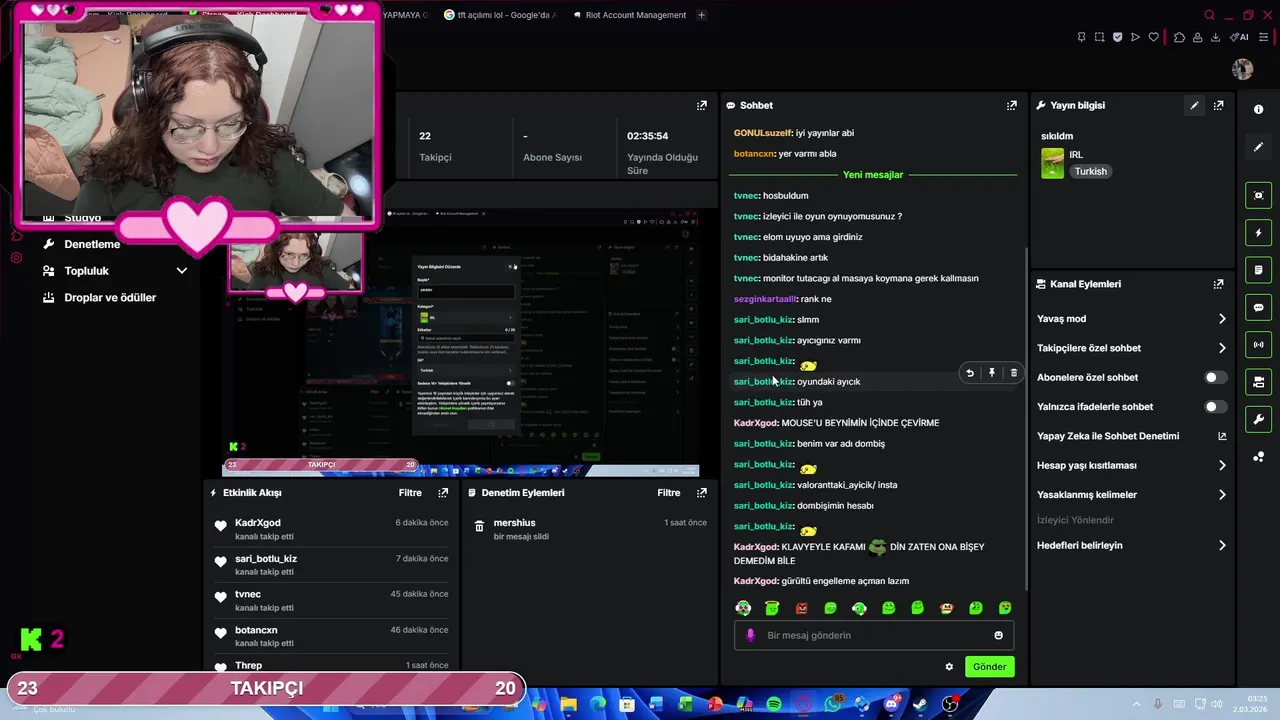Open Spotify from the taskbar
1280x720 pixels.
click(774, 704)
